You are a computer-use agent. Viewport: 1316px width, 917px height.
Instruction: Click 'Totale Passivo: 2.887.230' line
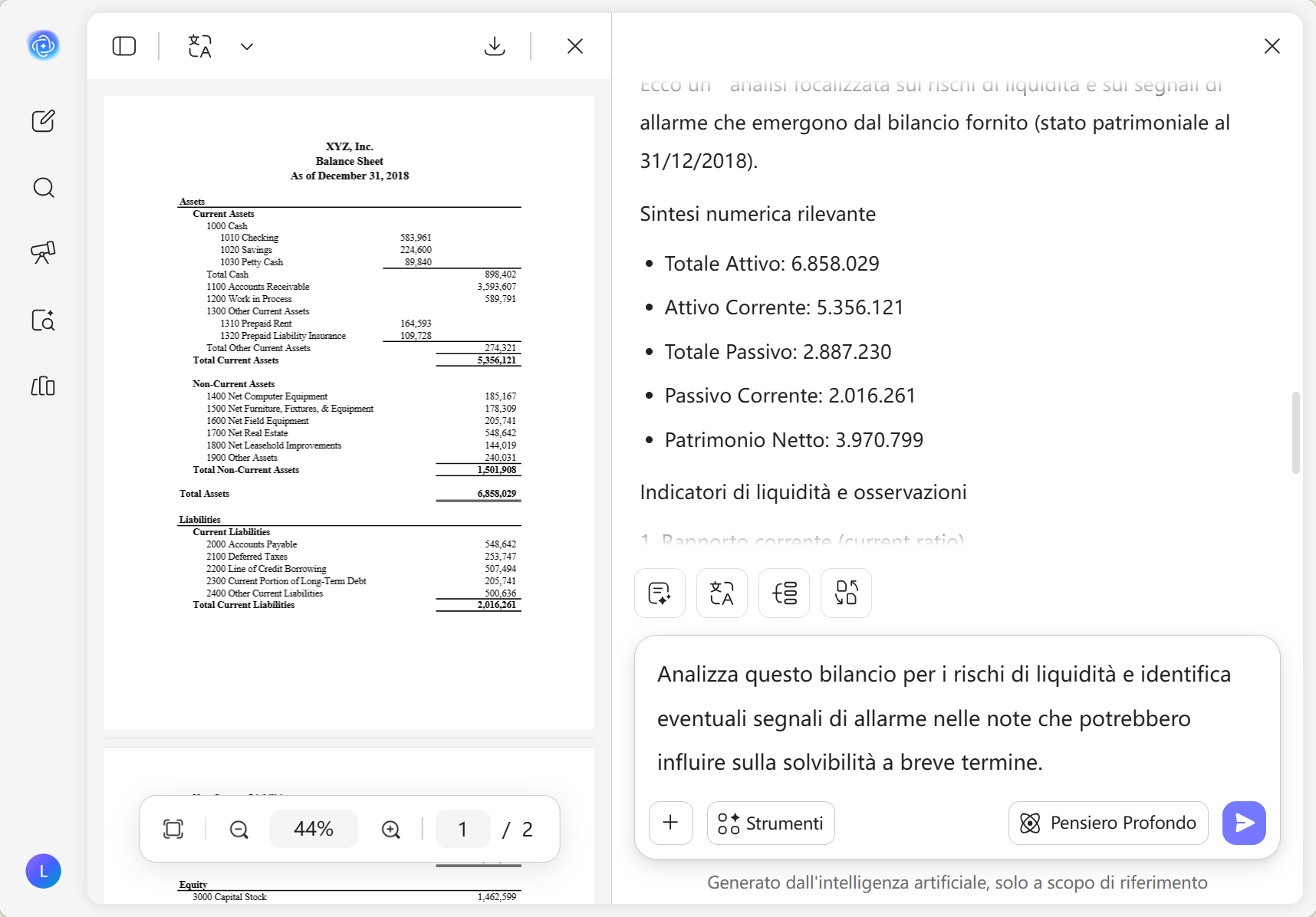778,352
